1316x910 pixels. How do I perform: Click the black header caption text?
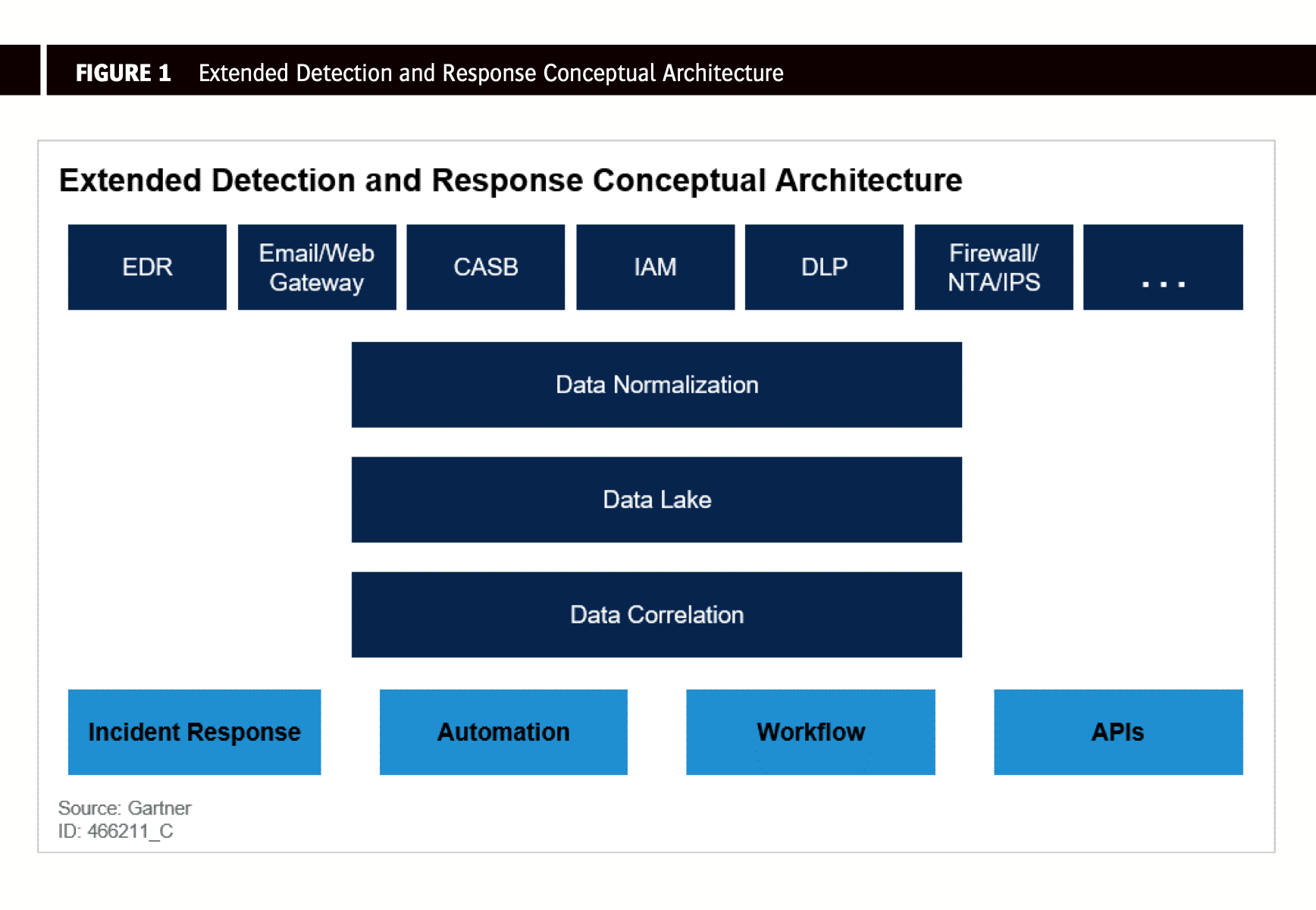490,73
